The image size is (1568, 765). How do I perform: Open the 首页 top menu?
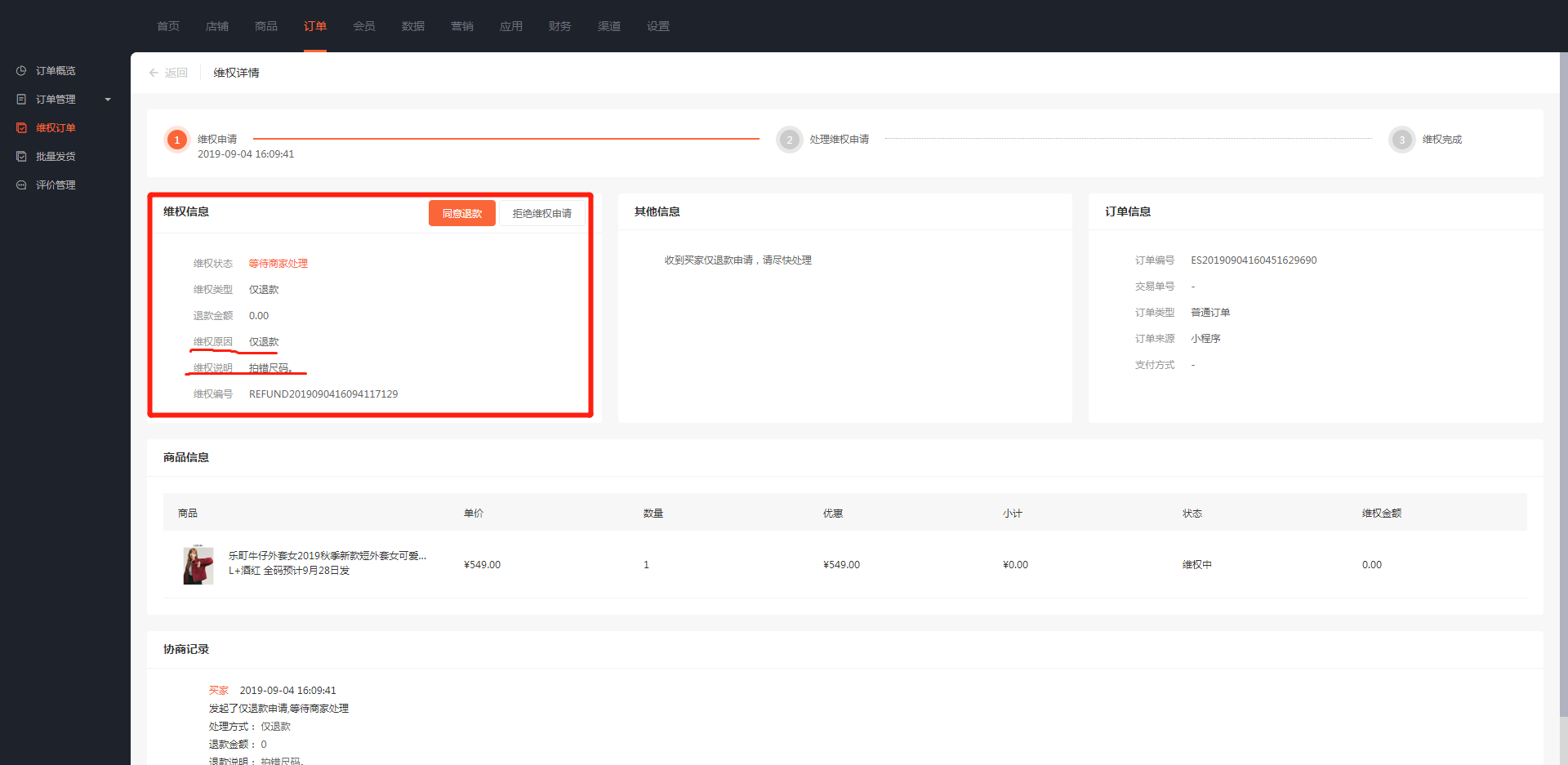pos(168,26)
